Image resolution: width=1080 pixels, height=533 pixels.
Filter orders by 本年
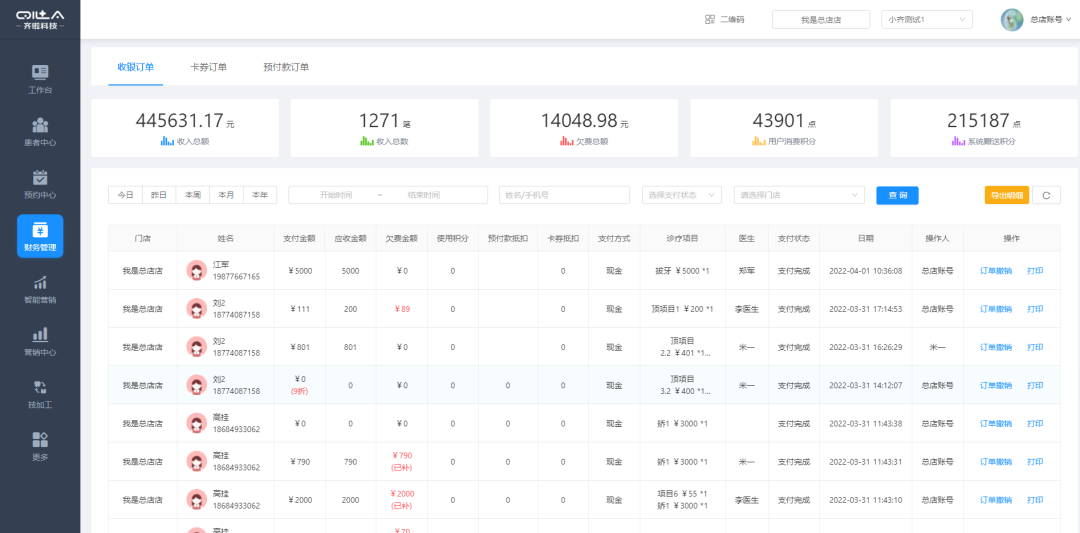click(x=260, y=195)
